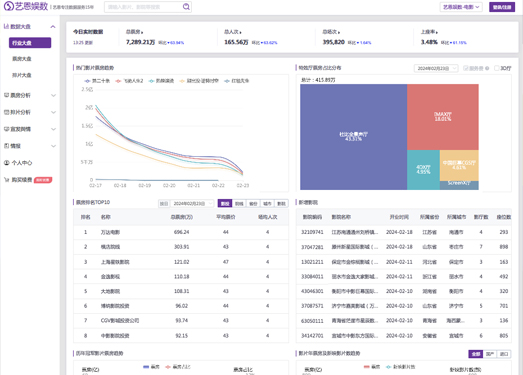This screenshot has height=375, width=523.
Task: Expand the 排片分析 sidebar section
Action: (53, 112)
